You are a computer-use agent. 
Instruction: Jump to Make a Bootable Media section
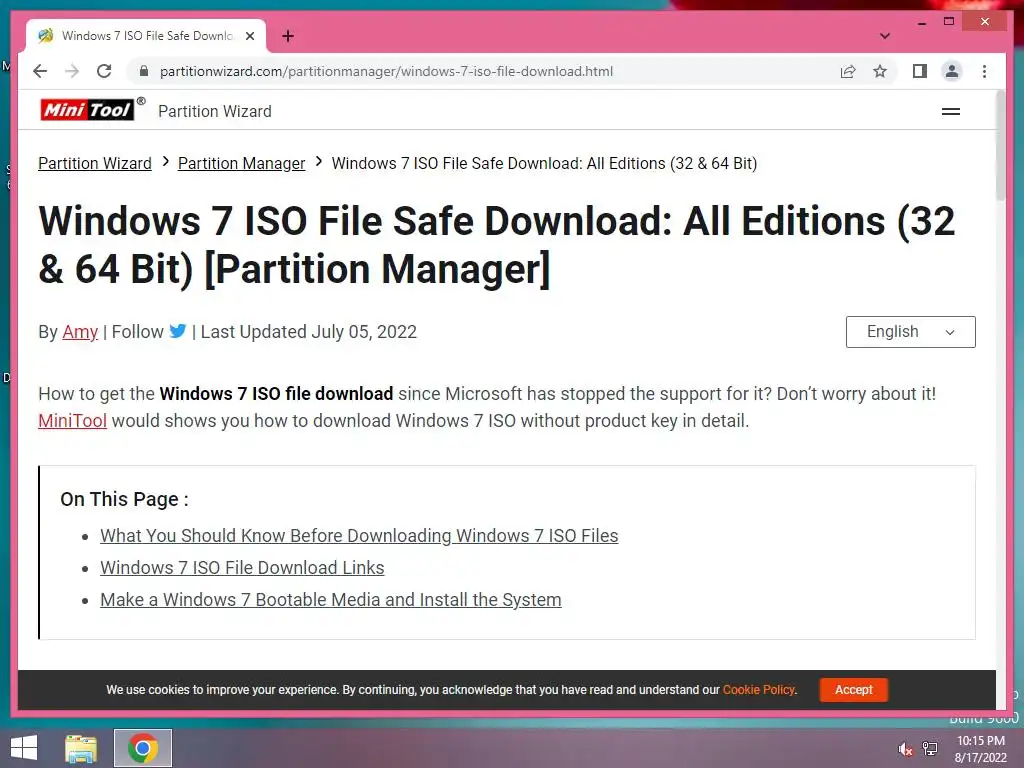[x=330, y=600]
